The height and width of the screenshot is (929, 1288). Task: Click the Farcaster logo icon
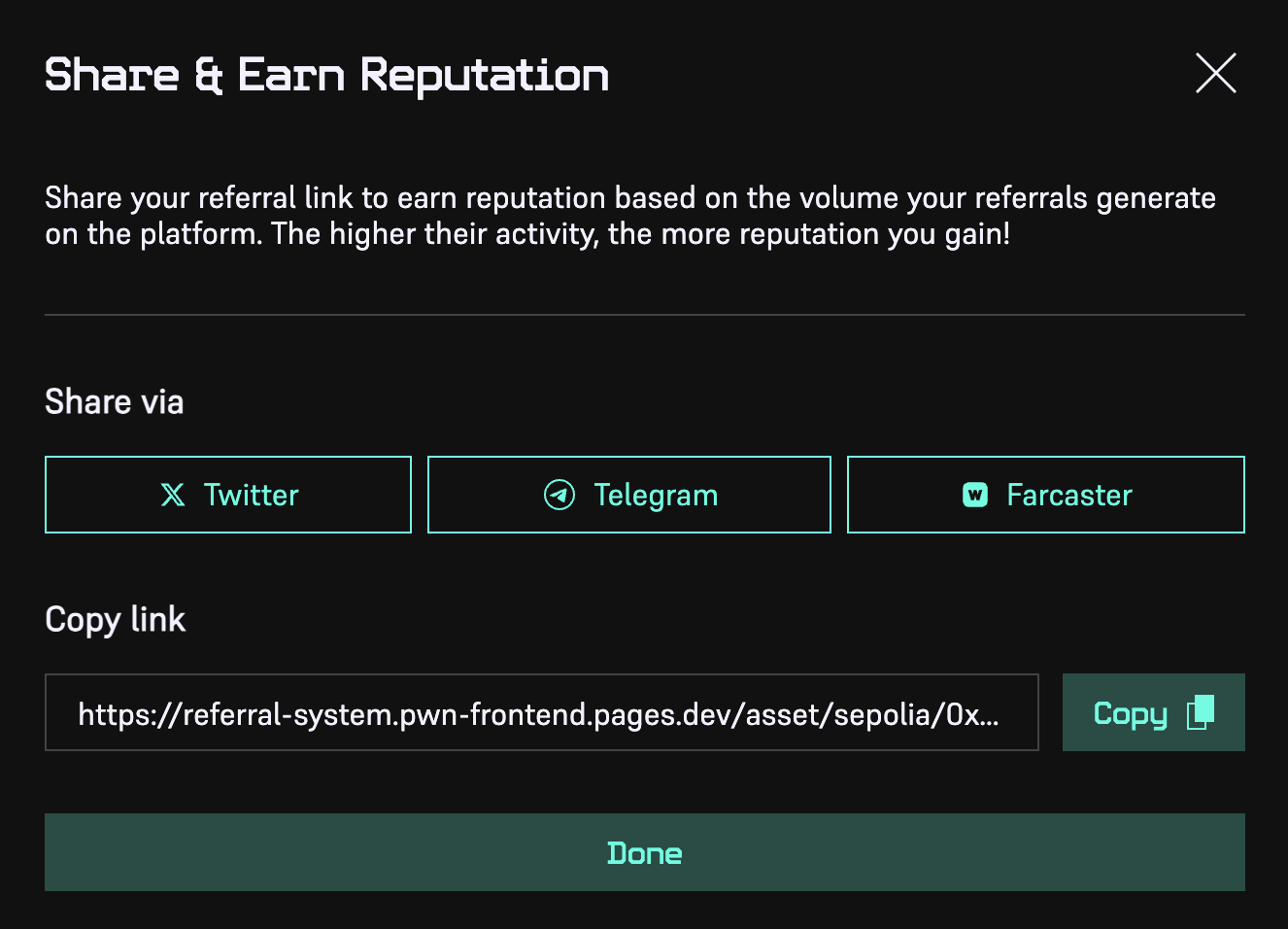(975, 495)
